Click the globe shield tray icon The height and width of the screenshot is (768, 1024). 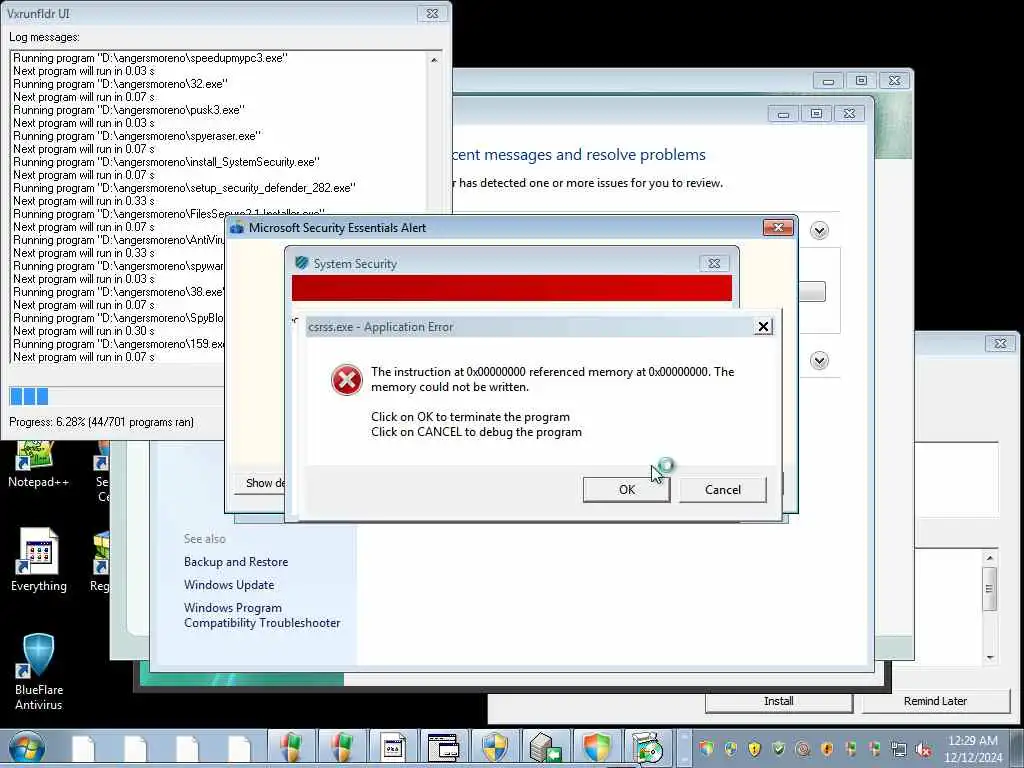731,748
